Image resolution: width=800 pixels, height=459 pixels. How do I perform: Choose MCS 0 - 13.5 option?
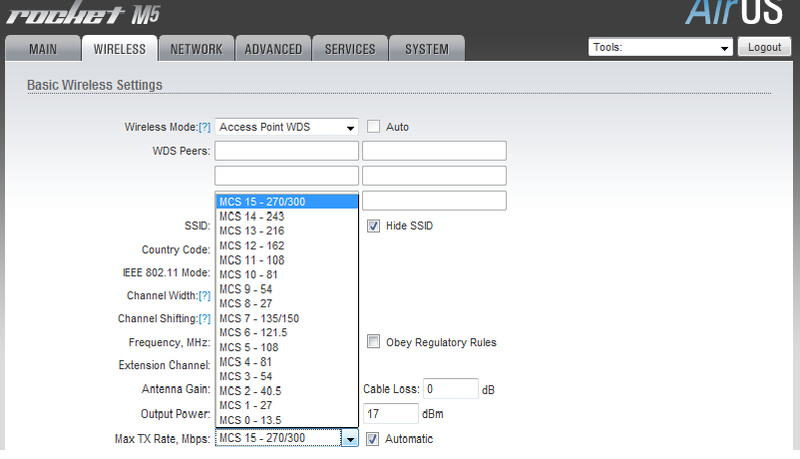[x=287, y=420]
